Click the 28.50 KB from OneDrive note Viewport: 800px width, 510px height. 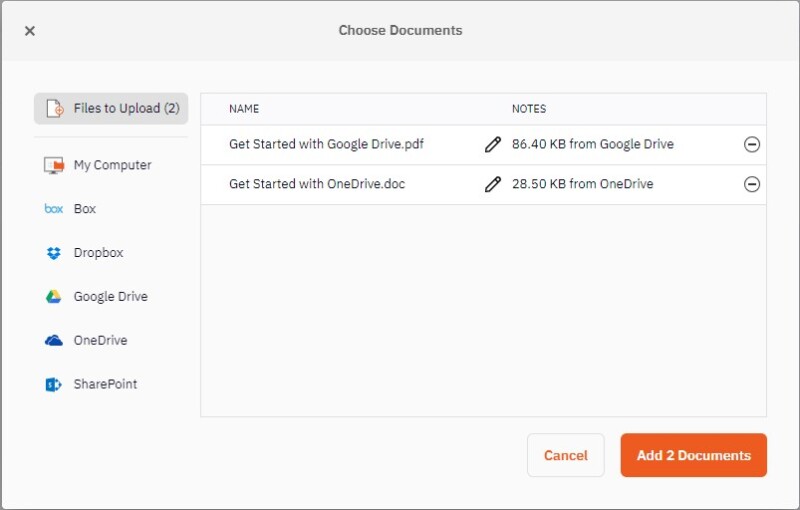[x=582, y=184]
